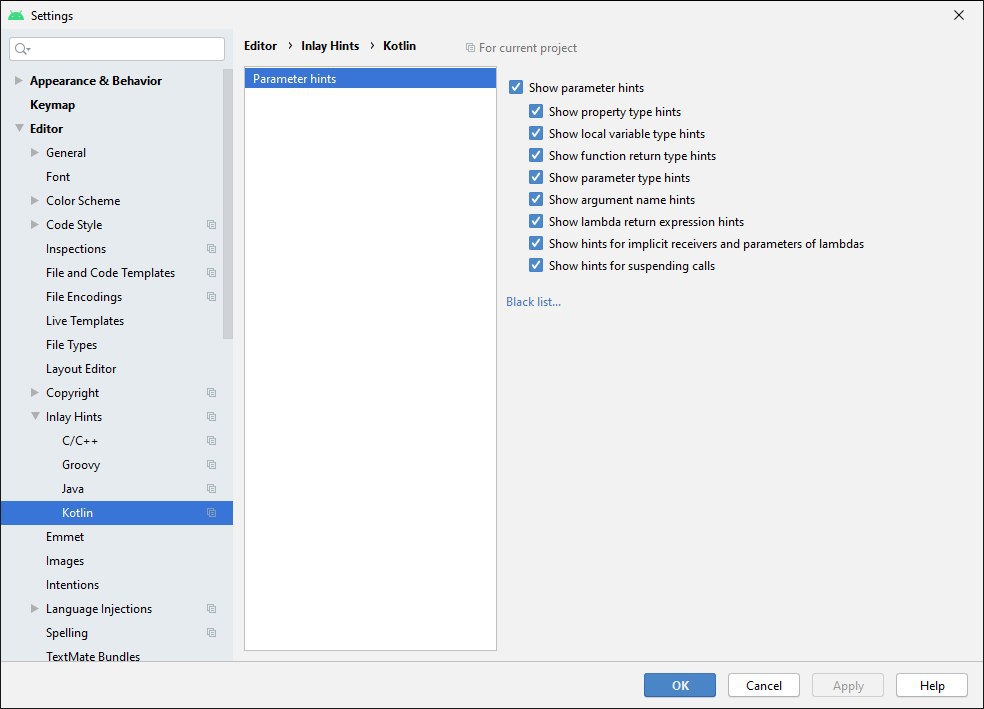Screen dimensions: 984x709
Task: Click the Android Studio logo in the title bar
Action: [x=16, y=15]
